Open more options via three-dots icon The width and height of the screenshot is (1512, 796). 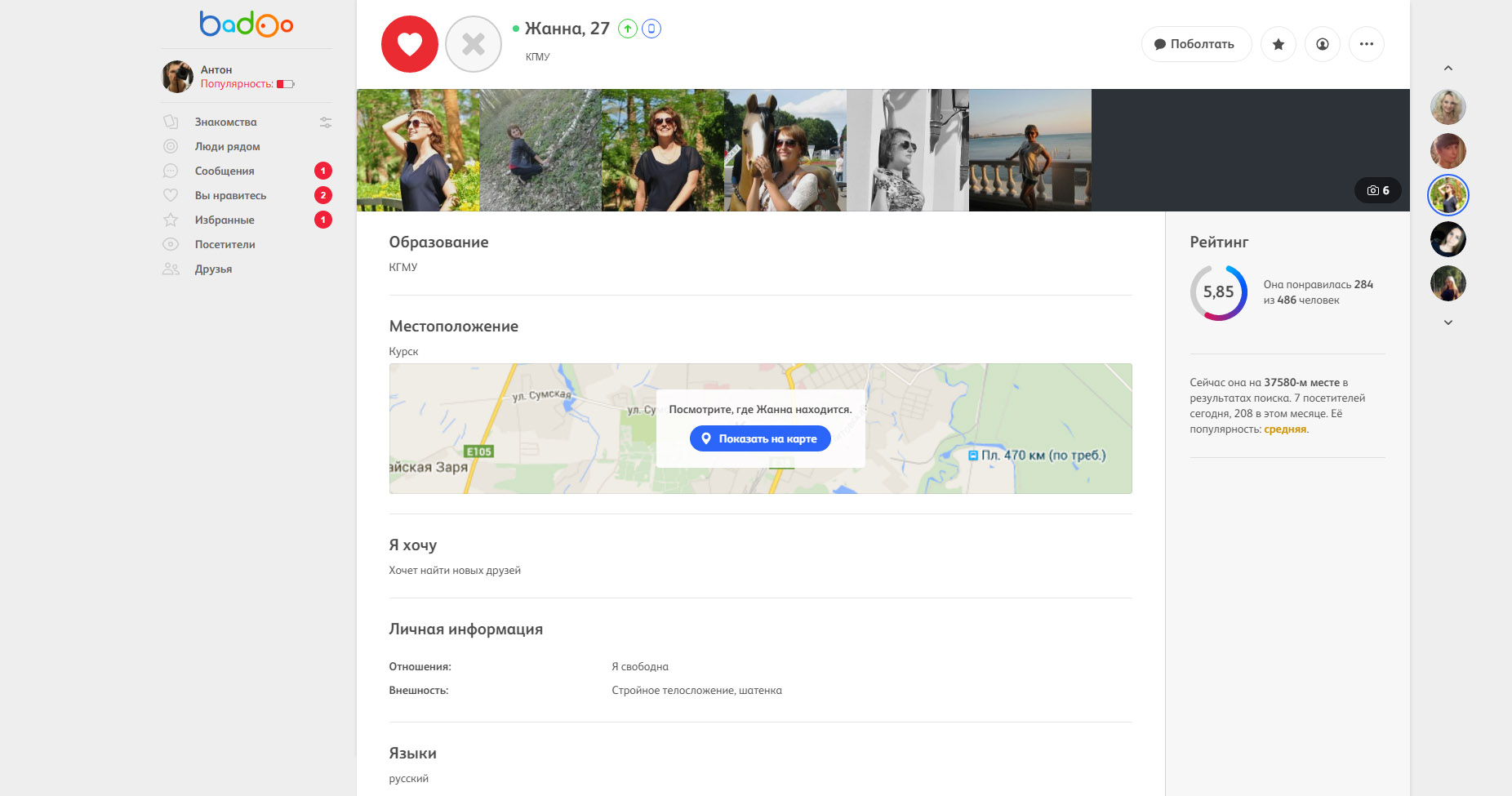point(1367,44)
